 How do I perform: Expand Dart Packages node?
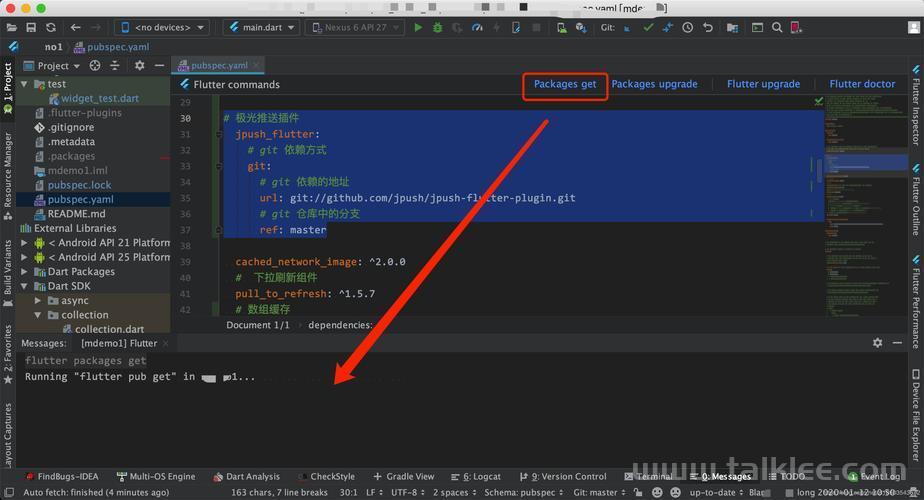[x=24, y=271]
